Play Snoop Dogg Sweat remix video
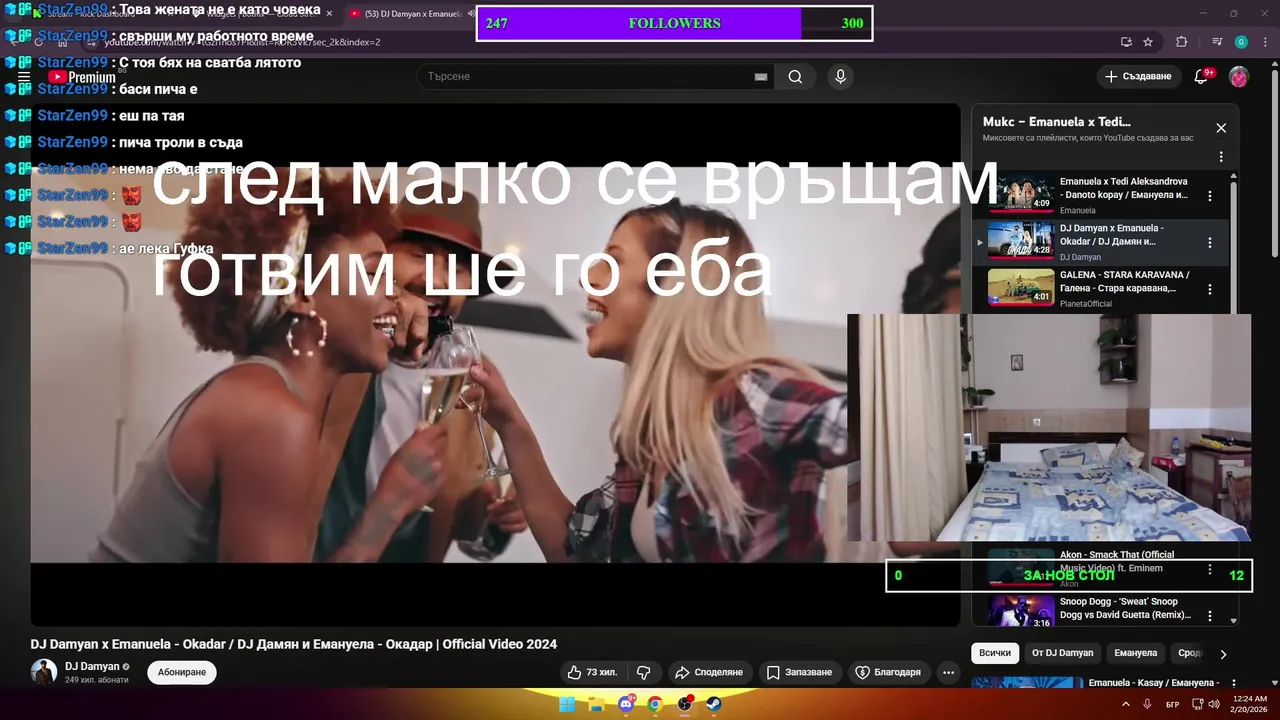The image size is (1280, 720). point(1100,610)
